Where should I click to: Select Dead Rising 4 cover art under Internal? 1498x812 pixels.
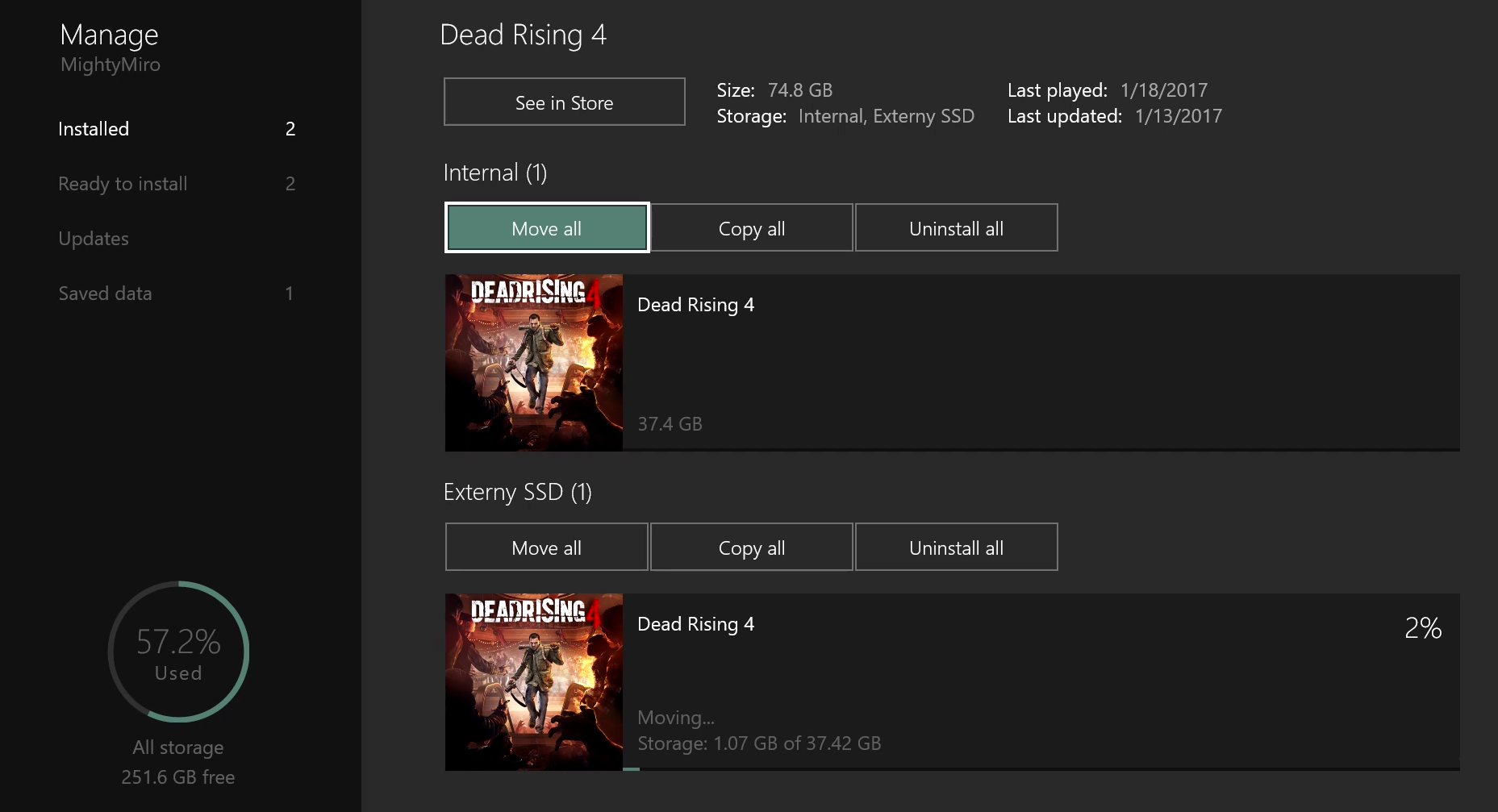pyautogui.click(x=534, y=363)
